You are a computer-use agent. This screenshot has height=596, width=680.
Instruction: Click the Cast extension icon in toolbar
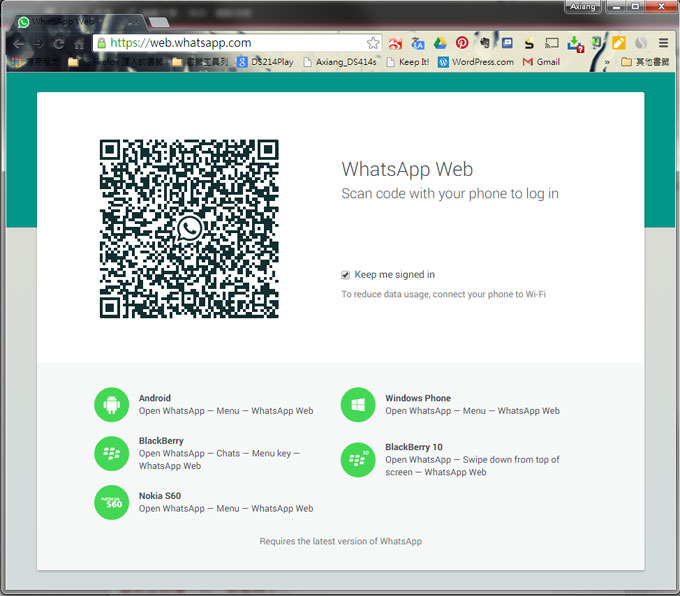pos(551,43)
